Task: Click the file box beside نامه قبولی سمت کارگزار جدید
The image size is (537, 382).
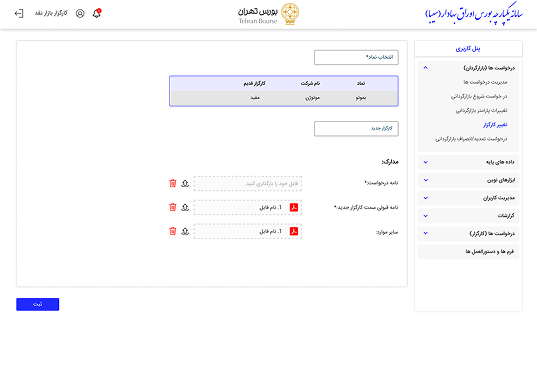Action: click(x=248, y=207)
